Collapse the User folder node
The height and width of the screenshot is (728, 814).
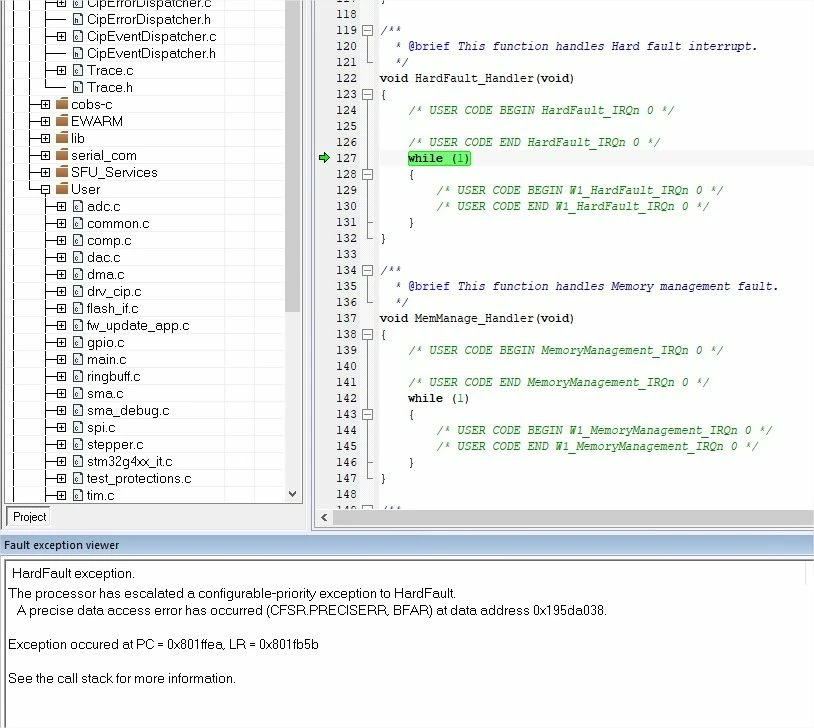(x=45, y=190)
